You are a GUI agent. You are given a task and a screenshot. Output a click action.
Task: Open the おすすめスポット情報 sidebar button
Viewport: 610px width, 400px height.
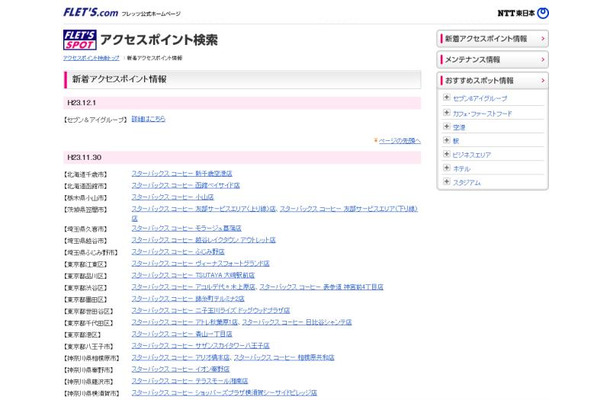pos(493,81)
